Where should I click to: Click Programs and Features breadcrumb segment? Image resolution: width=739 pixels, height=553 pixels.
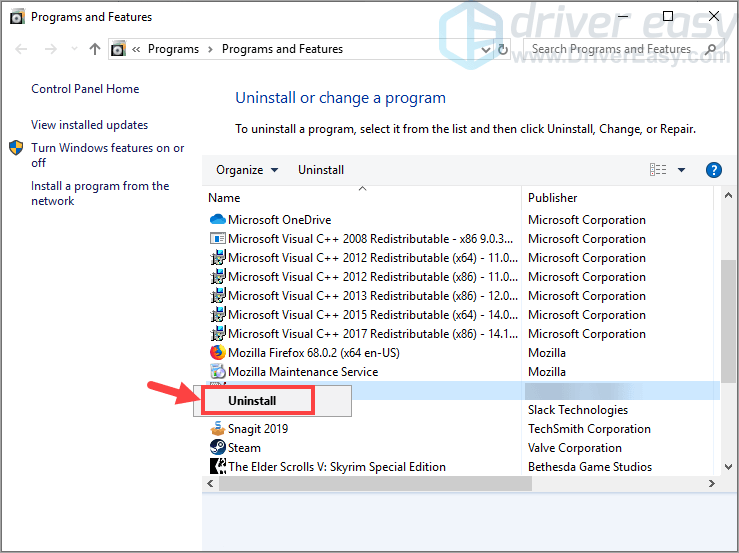pyautogui.click(x=282, y=49)
